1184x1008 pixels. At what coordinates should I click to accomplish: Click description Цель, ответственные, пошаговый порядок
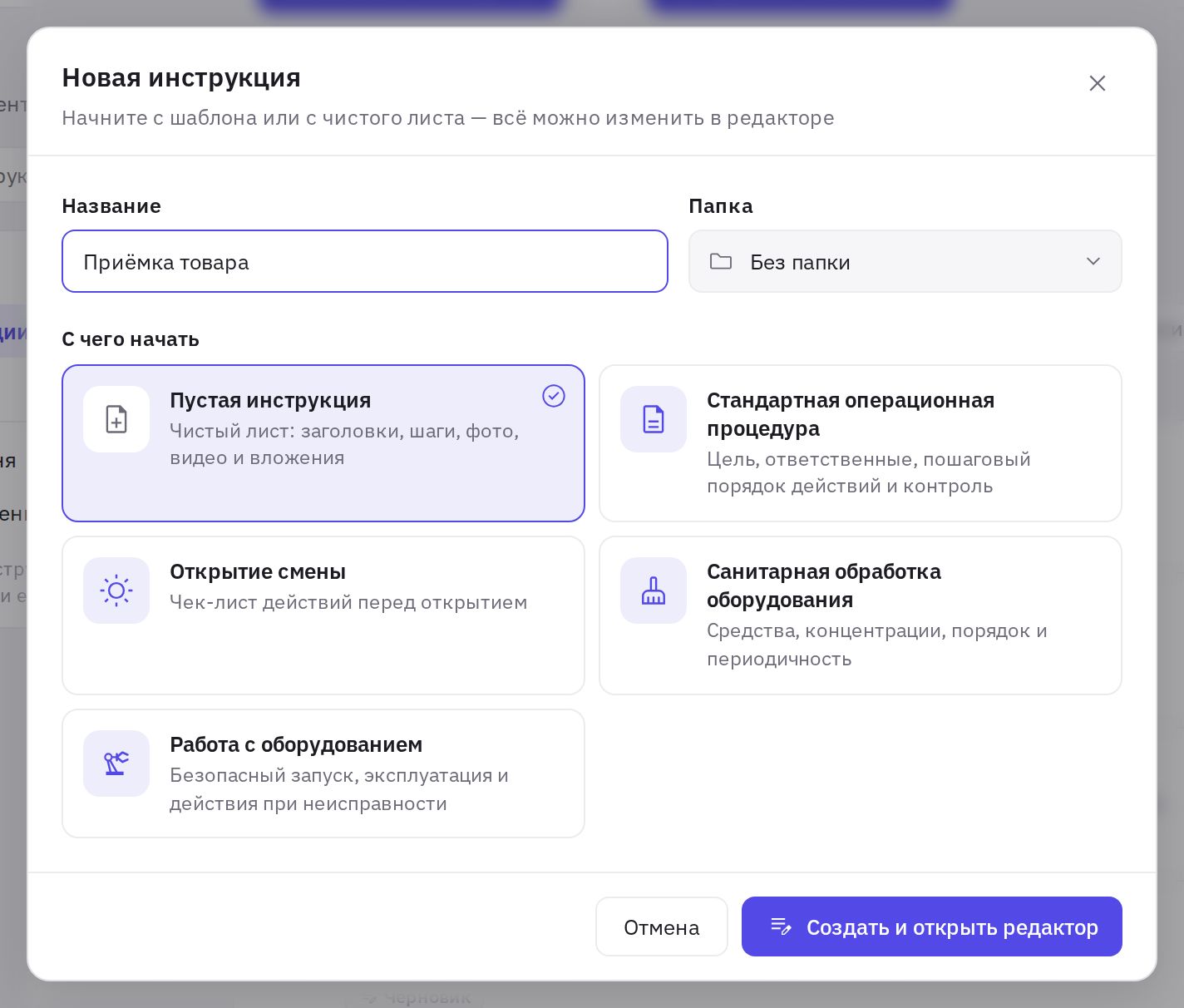(869, 472)
